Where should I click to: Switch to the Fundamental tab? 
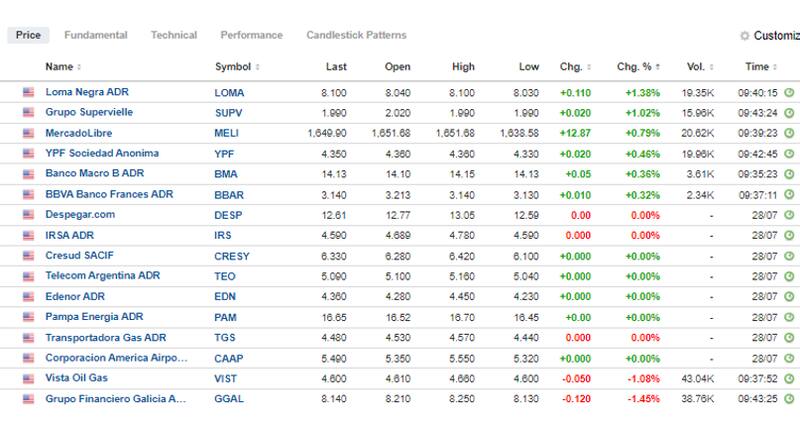point(95,35)
